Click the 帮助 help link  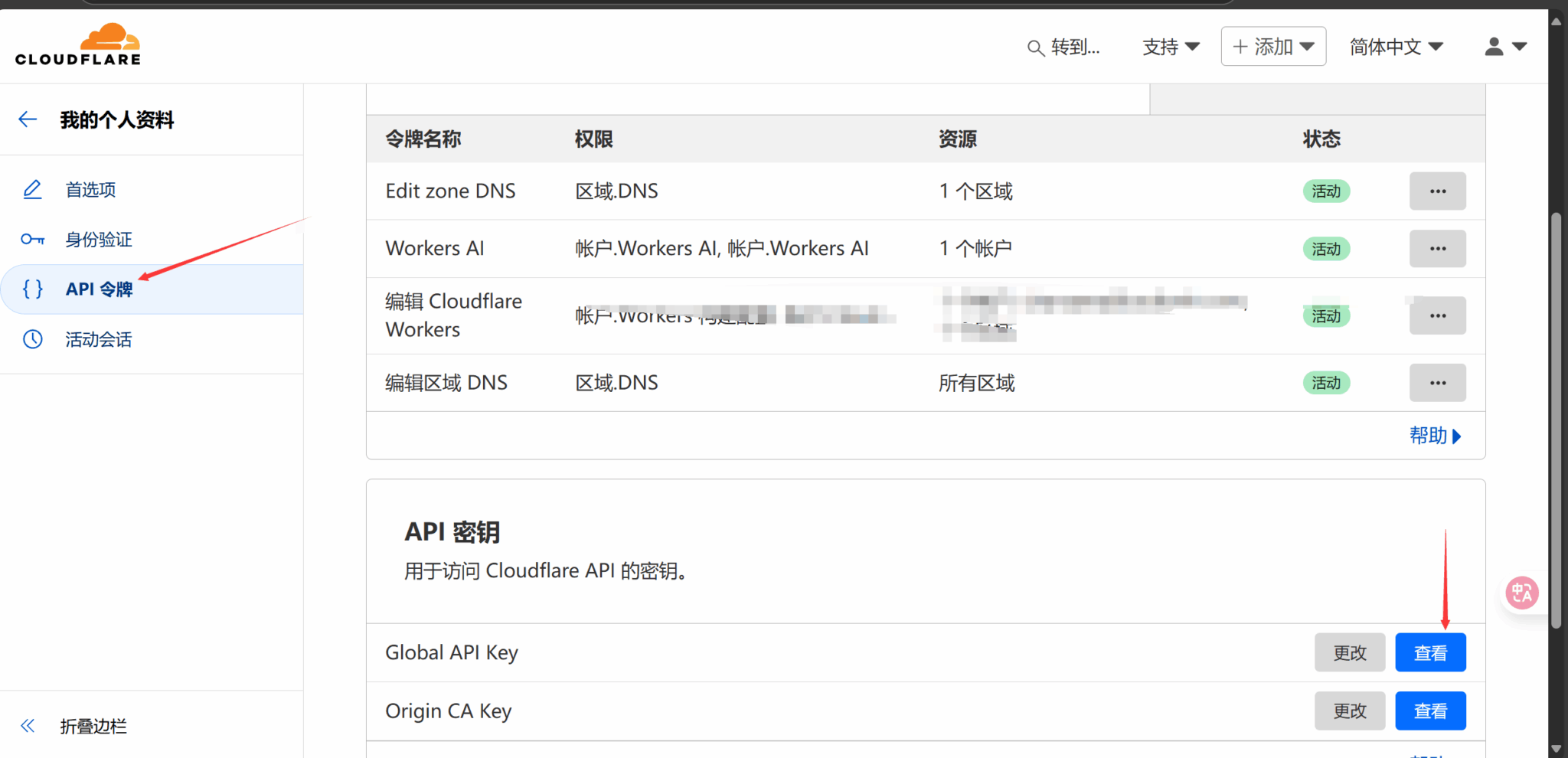tap(1436, 436)
